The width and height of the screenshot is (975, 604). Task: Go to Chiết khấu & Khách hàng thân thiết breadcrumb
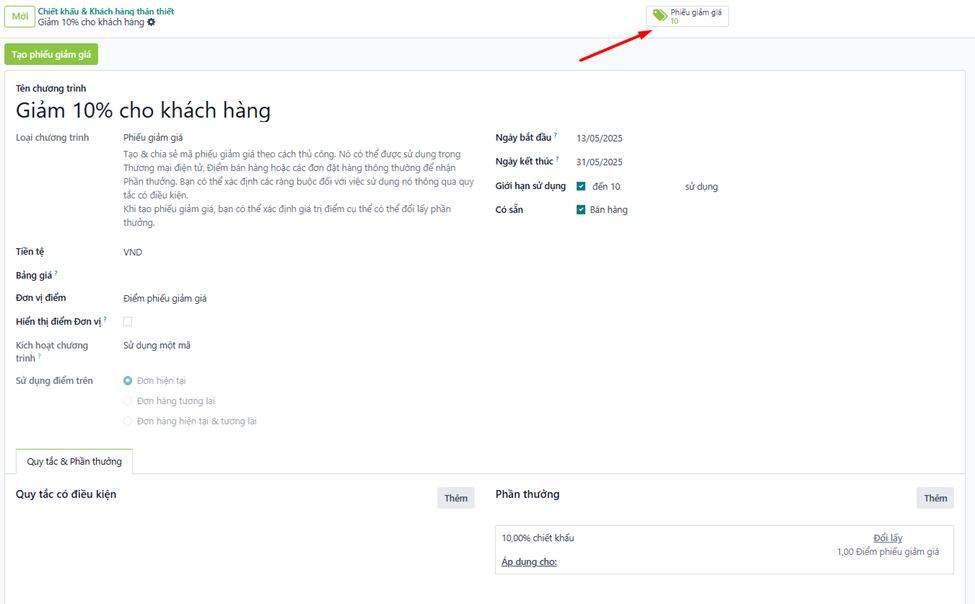click(106, 11)
